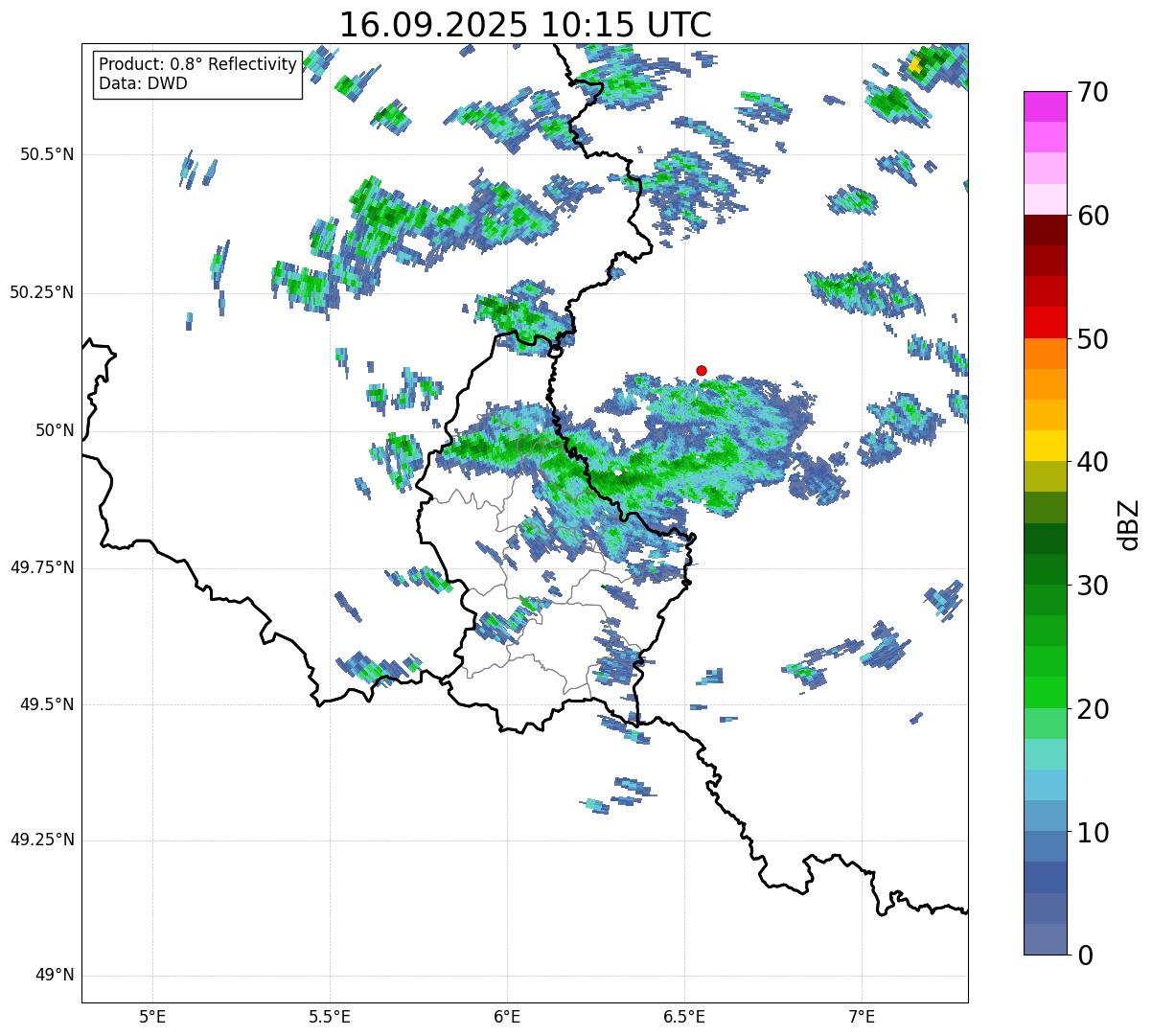Screen dimensions: 1152x1036
Task: Click the longitude label 6°E
Action: tap(507, 1016)
